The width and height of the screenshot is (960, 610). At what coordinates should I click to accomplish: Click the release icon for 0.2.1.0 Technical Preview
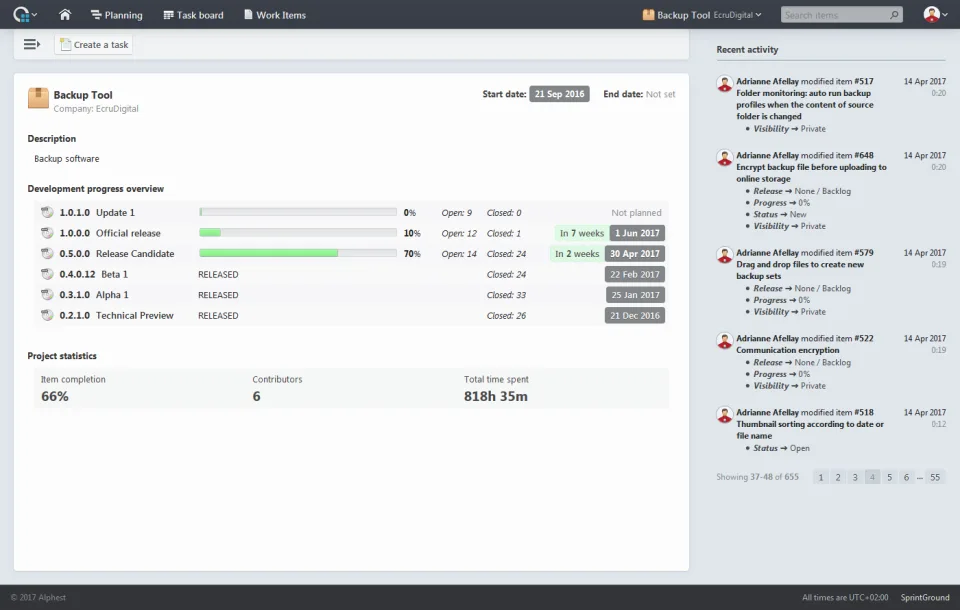pos(47,315)
